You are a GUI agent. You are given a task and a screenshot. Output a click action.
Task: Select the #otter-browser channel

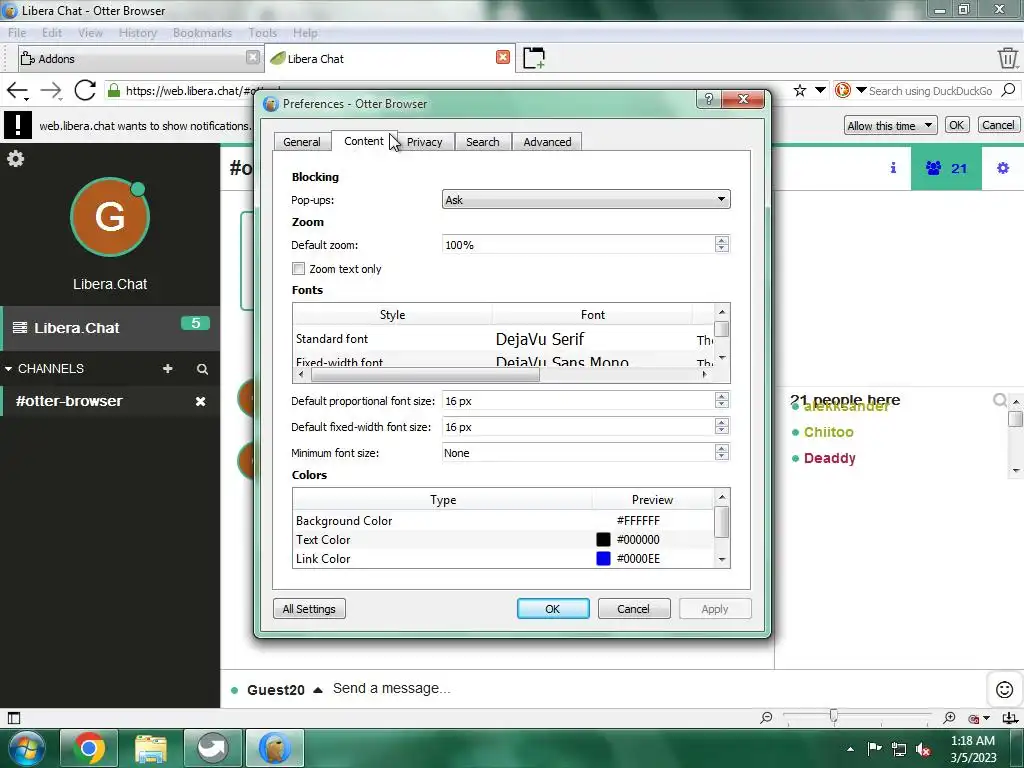coord(69,401)
